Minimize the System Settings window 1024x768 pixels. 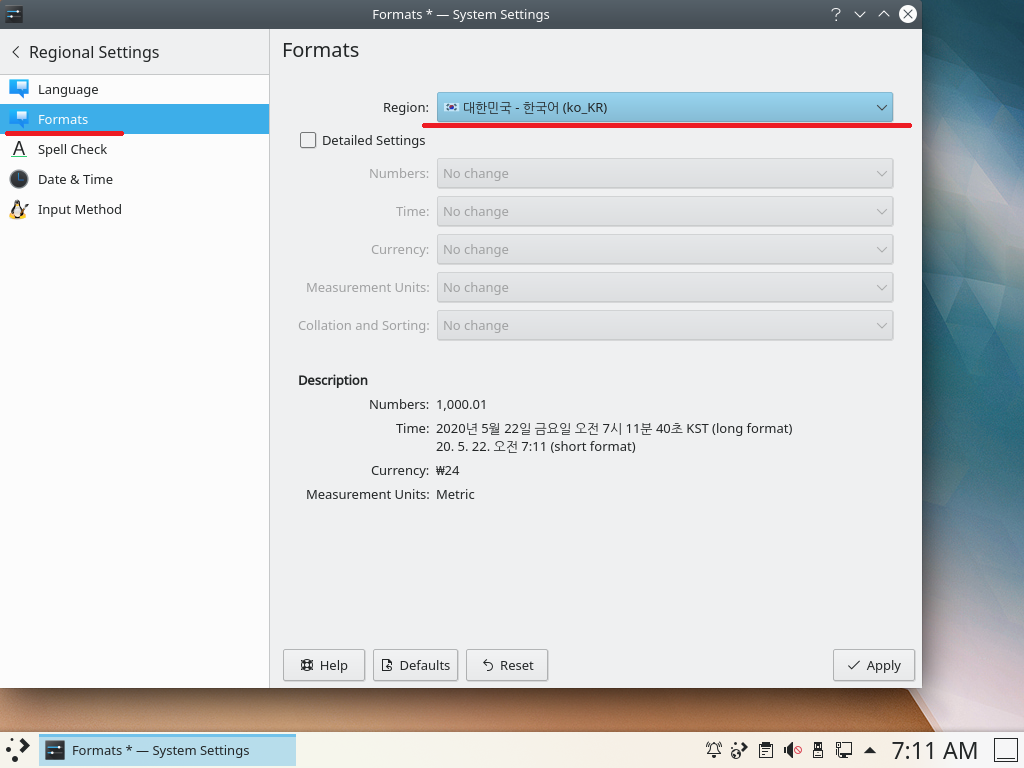860,14
